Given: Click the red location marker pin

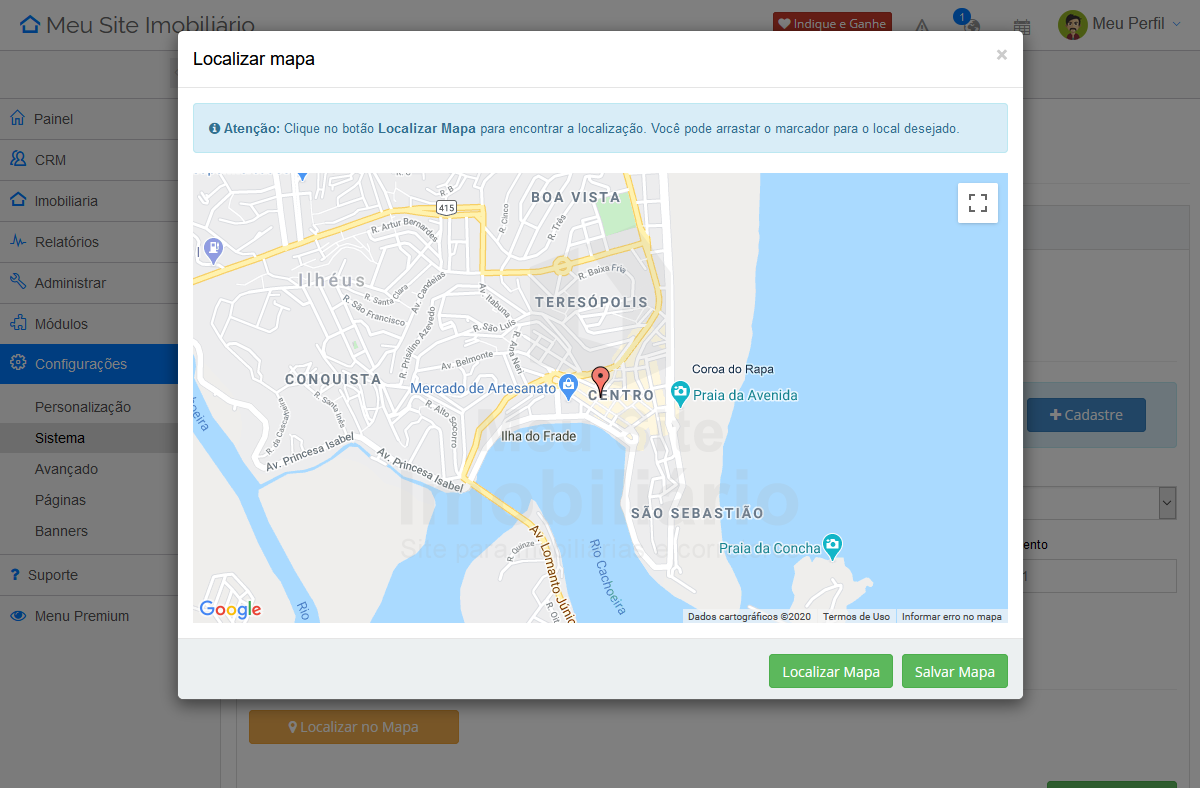Looking at the screenshot, I should point(600,380).
